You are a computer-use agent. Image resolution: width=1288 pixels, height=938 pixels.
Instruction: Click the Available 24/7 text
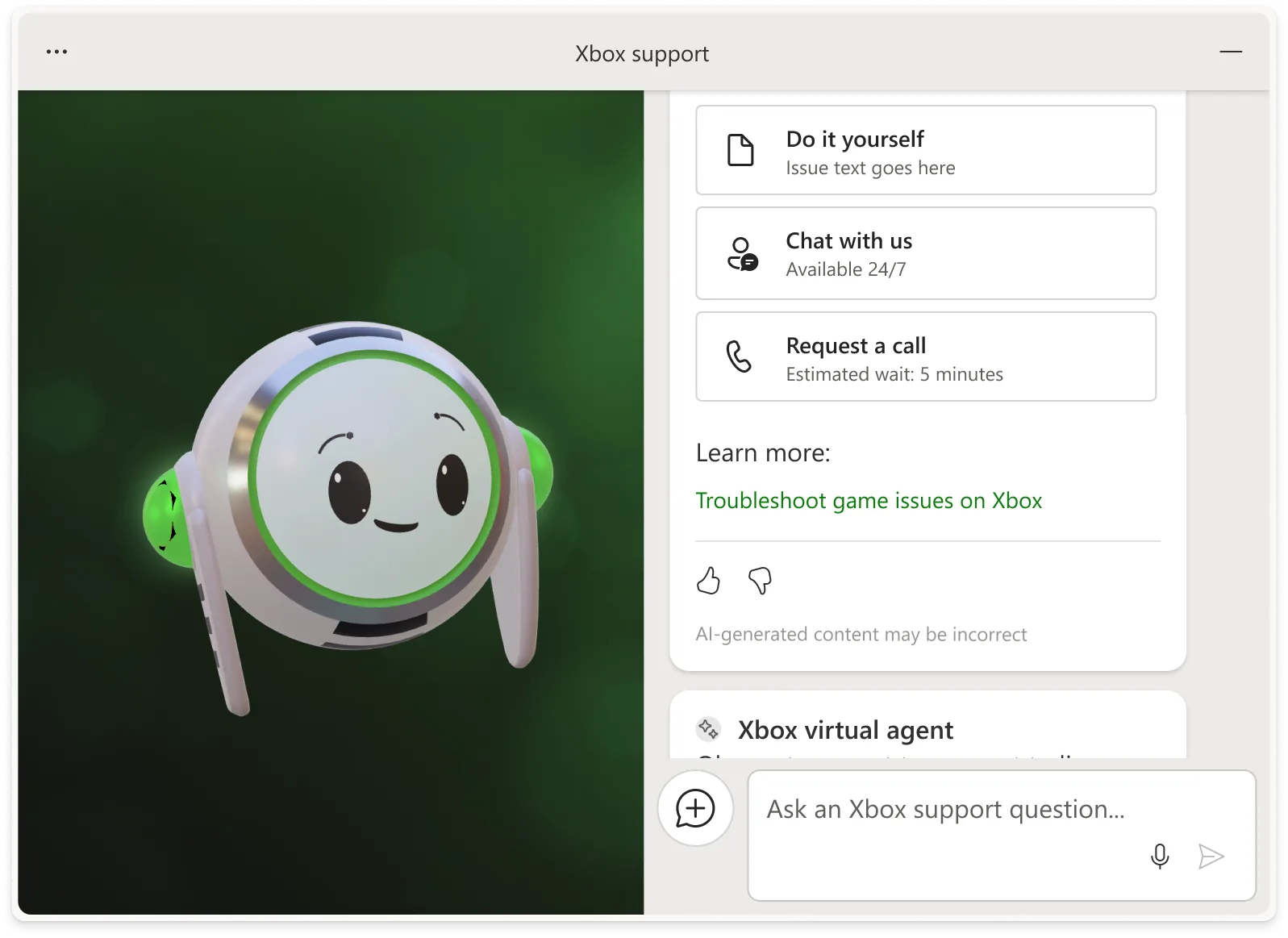point(846,269)
